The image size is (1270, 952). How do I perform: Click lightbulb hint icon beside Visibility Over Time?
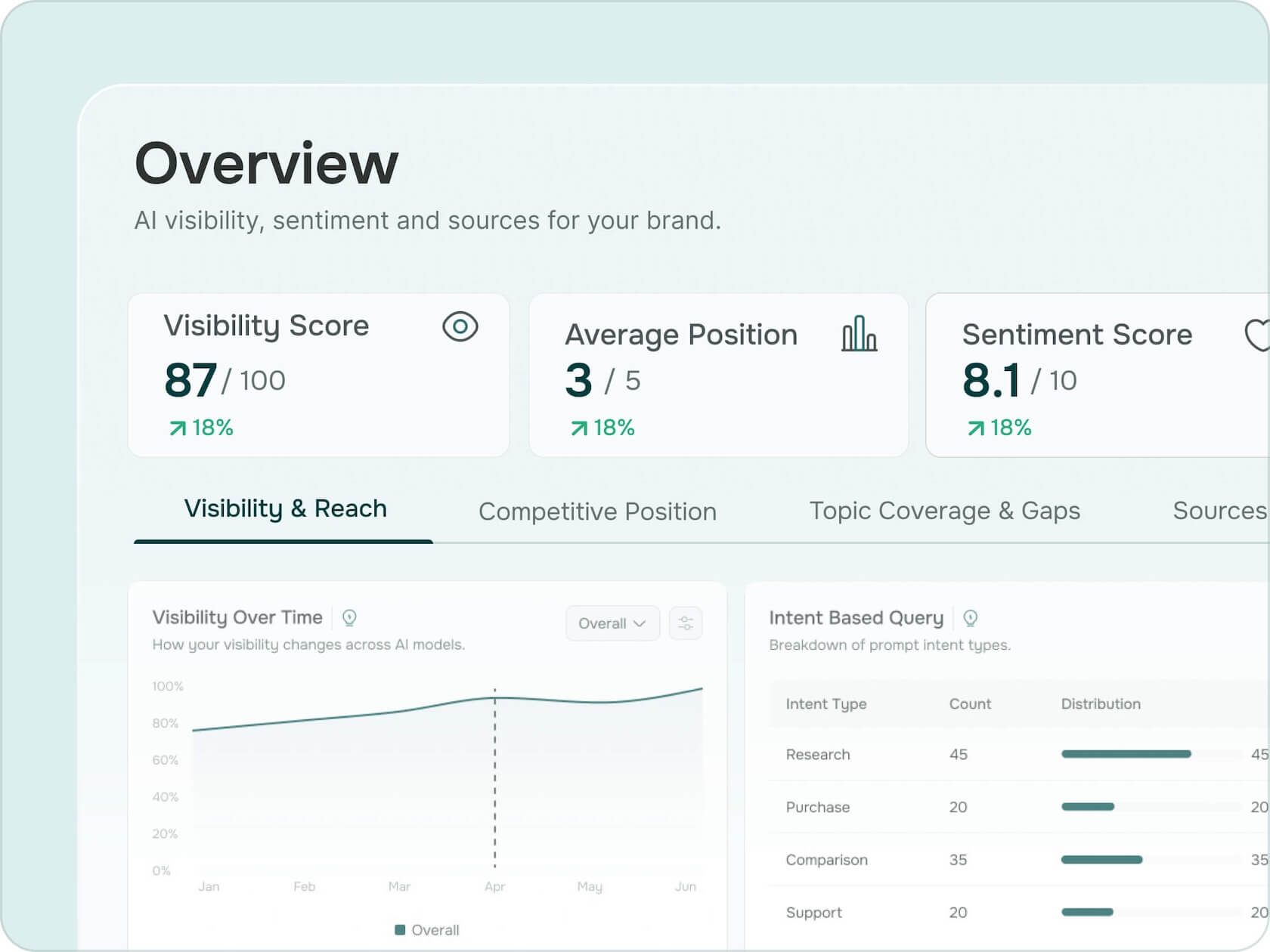pos(349,618)
